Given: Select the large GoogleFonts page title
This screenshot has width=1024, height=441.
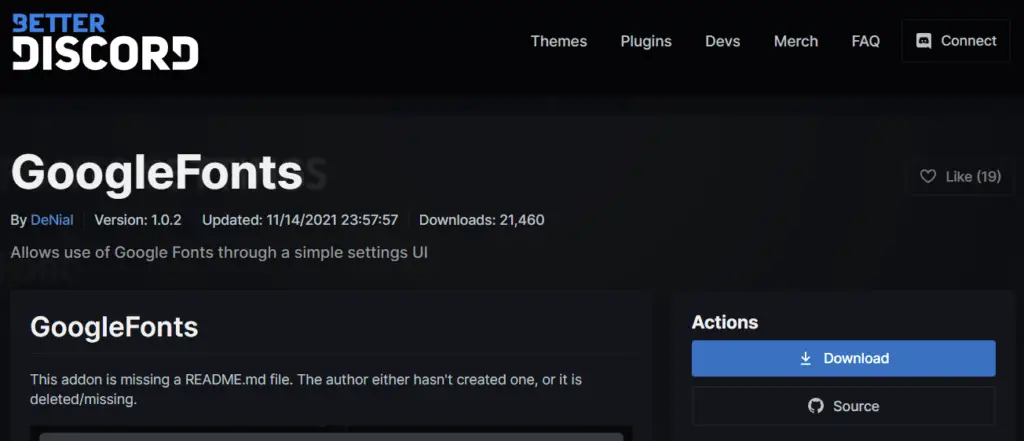Looking at the screenshot, I should click(157, 173).
